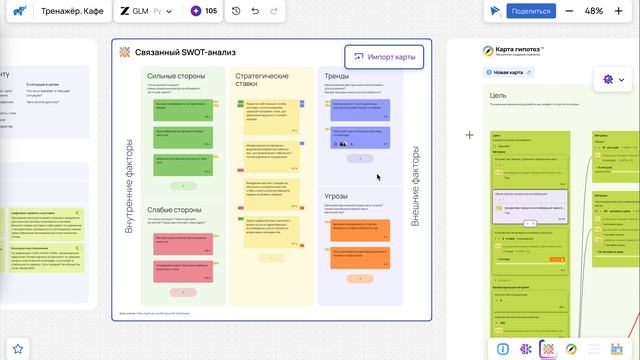The height and width of the screenshot is (360, 640).
Task: Select the first red card in 'Слабые стороны'
Action: [x=183, y=244]
